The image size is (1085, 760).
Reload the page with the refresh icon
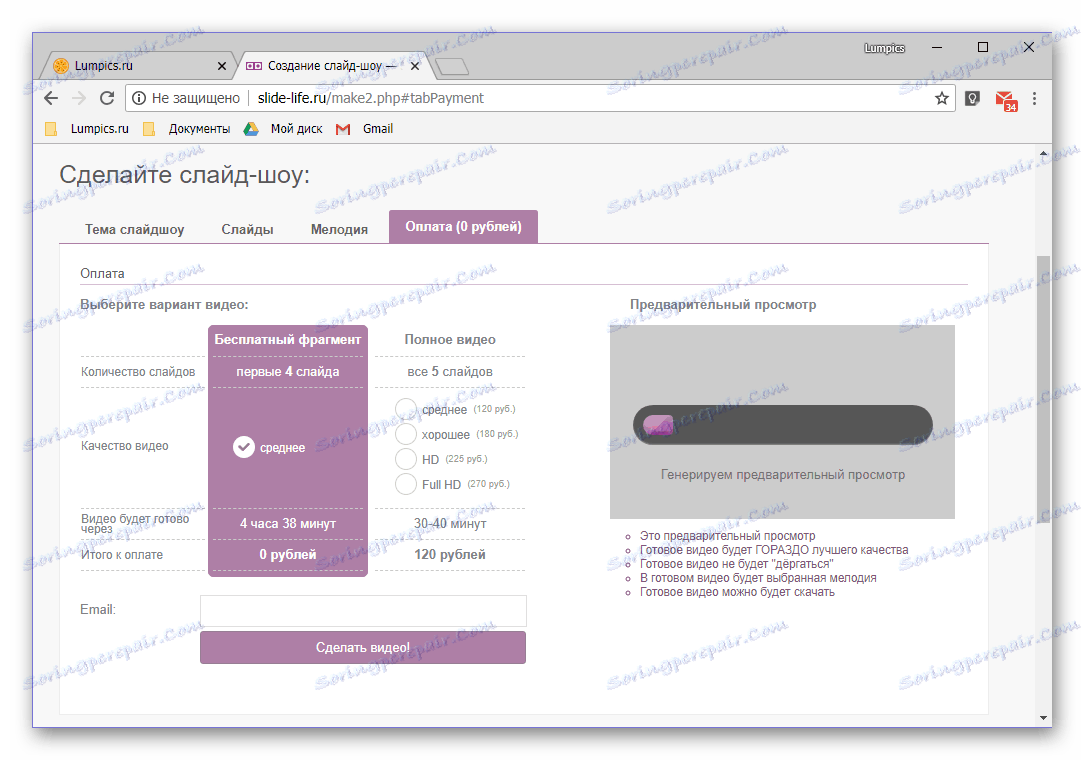pos(107,98)
